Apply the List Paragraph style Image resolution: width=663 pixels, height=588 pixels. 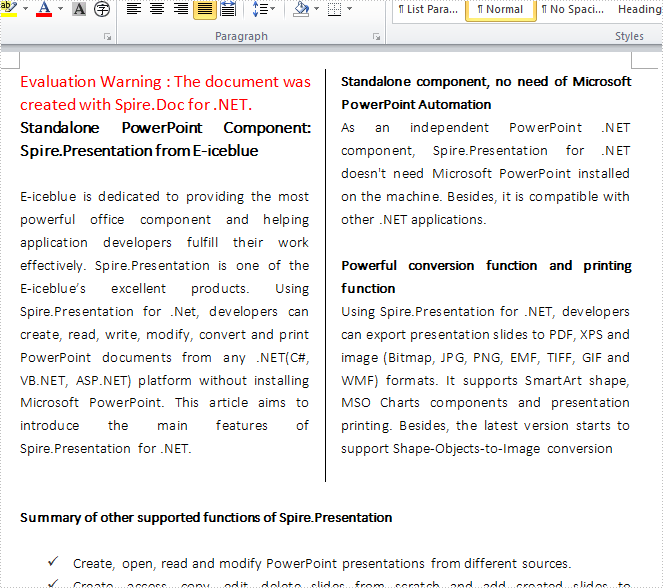click(x=428, y=9)
